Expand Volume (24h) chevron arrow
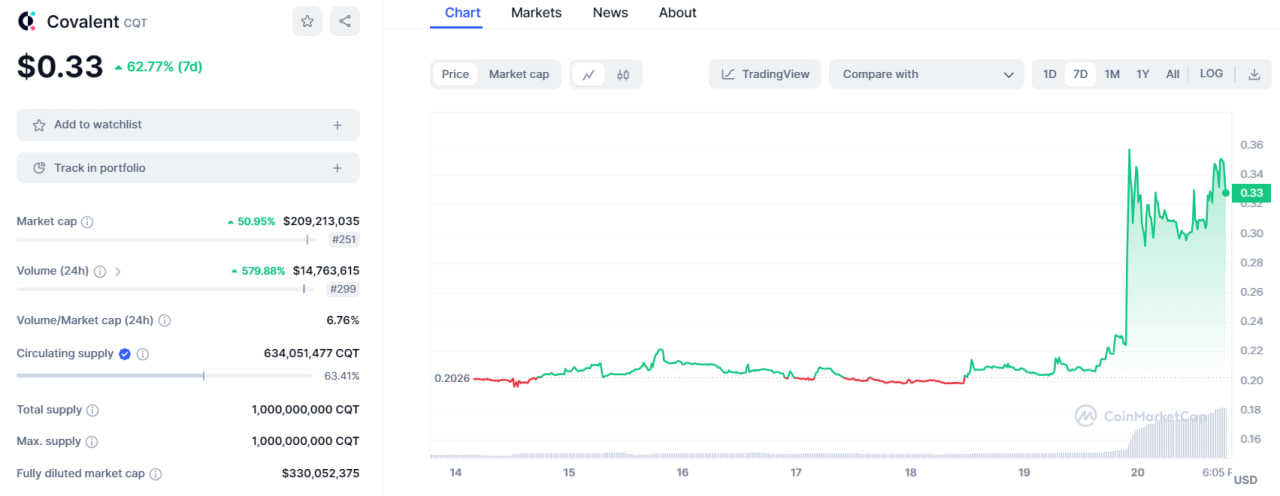This screenshot has height=496, width=1280. coord(118,271)
